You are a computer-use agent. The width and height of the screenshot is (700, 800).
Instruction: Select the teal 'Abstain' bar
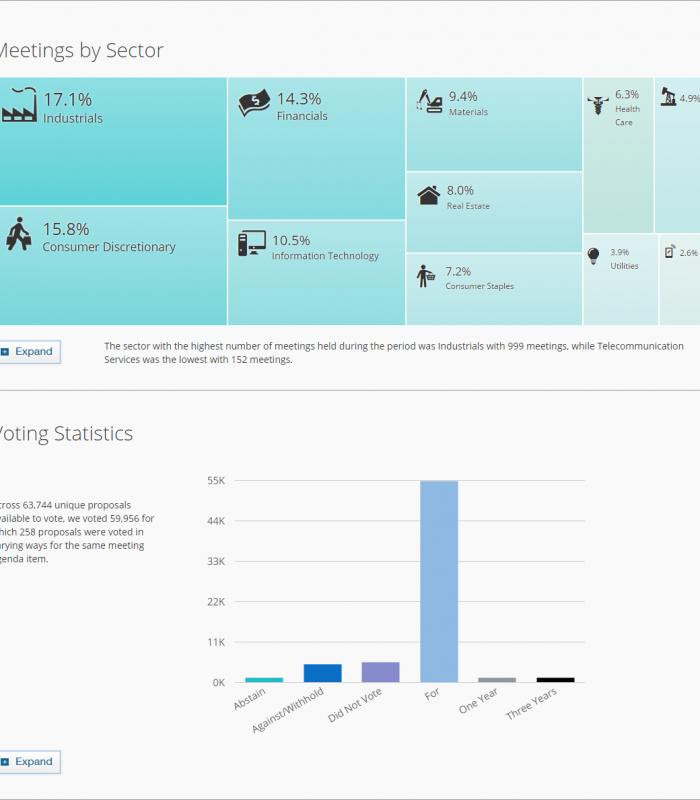264,680
